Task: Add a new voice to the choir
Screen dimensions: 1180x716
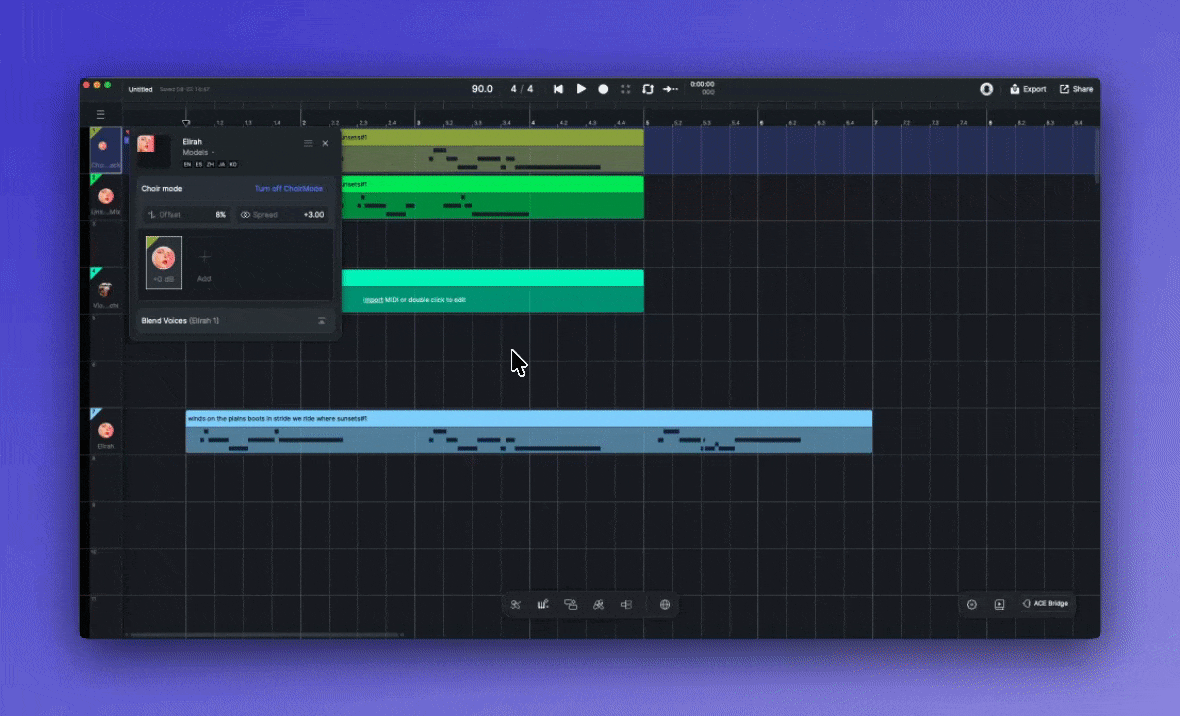Action: pyautogui.click(x=204, y=262)
